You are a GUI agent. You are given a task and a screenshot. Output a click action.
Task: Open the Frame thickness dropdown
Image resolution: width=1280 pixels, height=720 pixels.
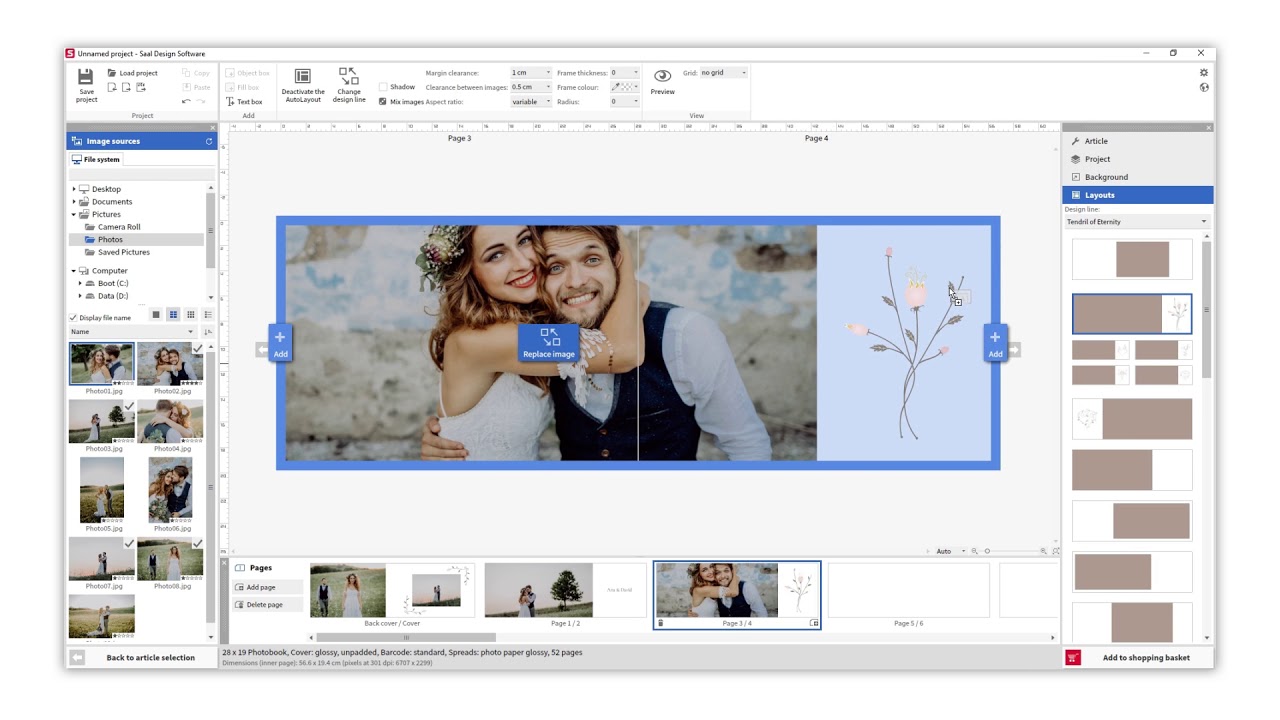click(624, 73)
